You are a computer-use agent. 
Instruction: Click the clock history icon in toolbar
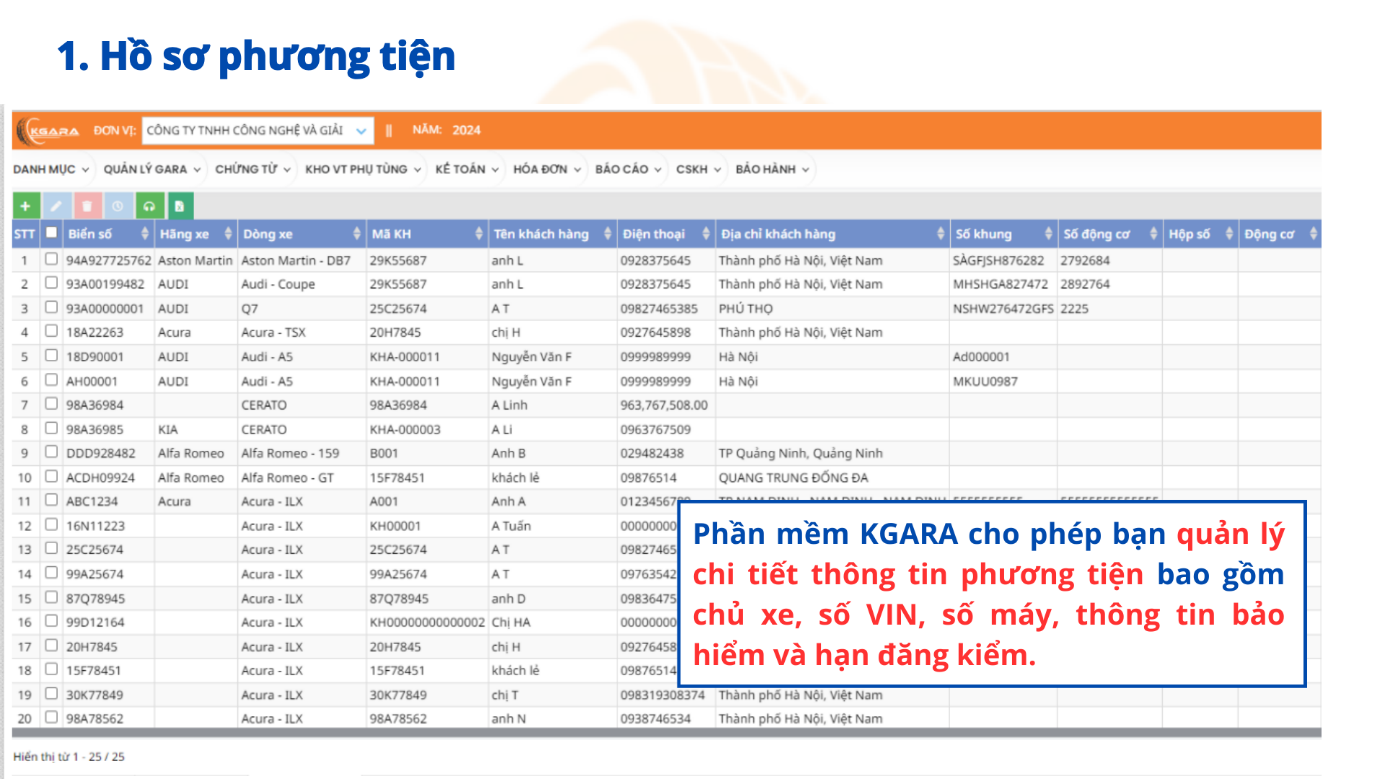point(118,206)
